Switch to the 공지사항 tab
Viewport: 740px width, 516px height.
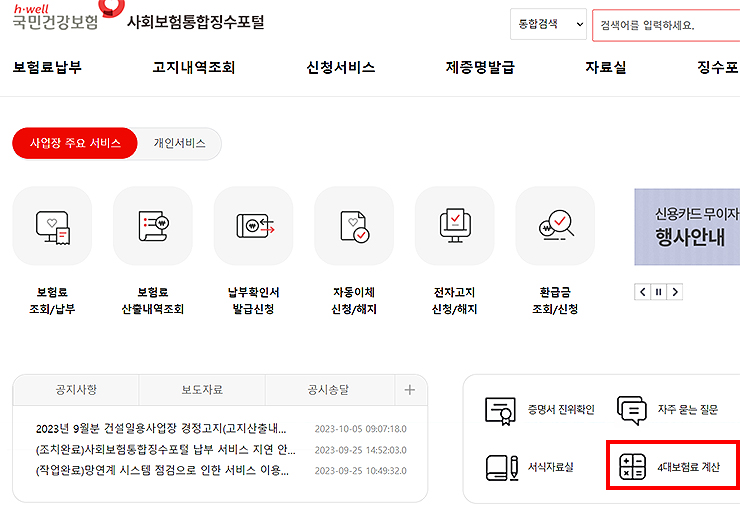pos(76,390)
